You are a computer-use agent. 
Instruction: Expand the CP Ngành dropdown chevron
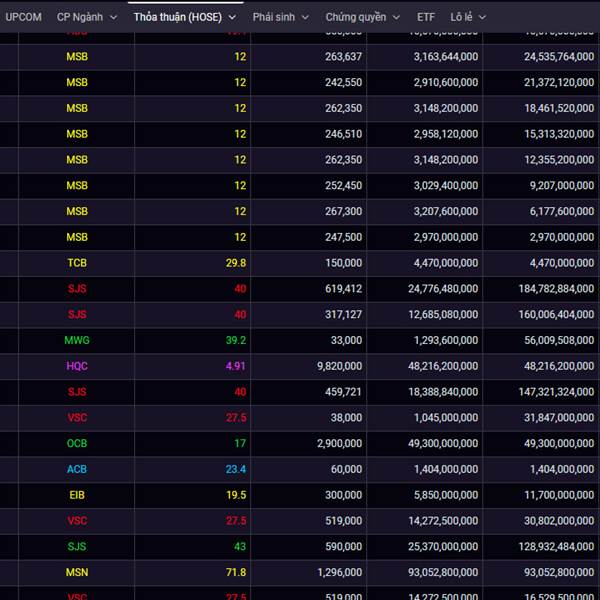tap(114, 18)
